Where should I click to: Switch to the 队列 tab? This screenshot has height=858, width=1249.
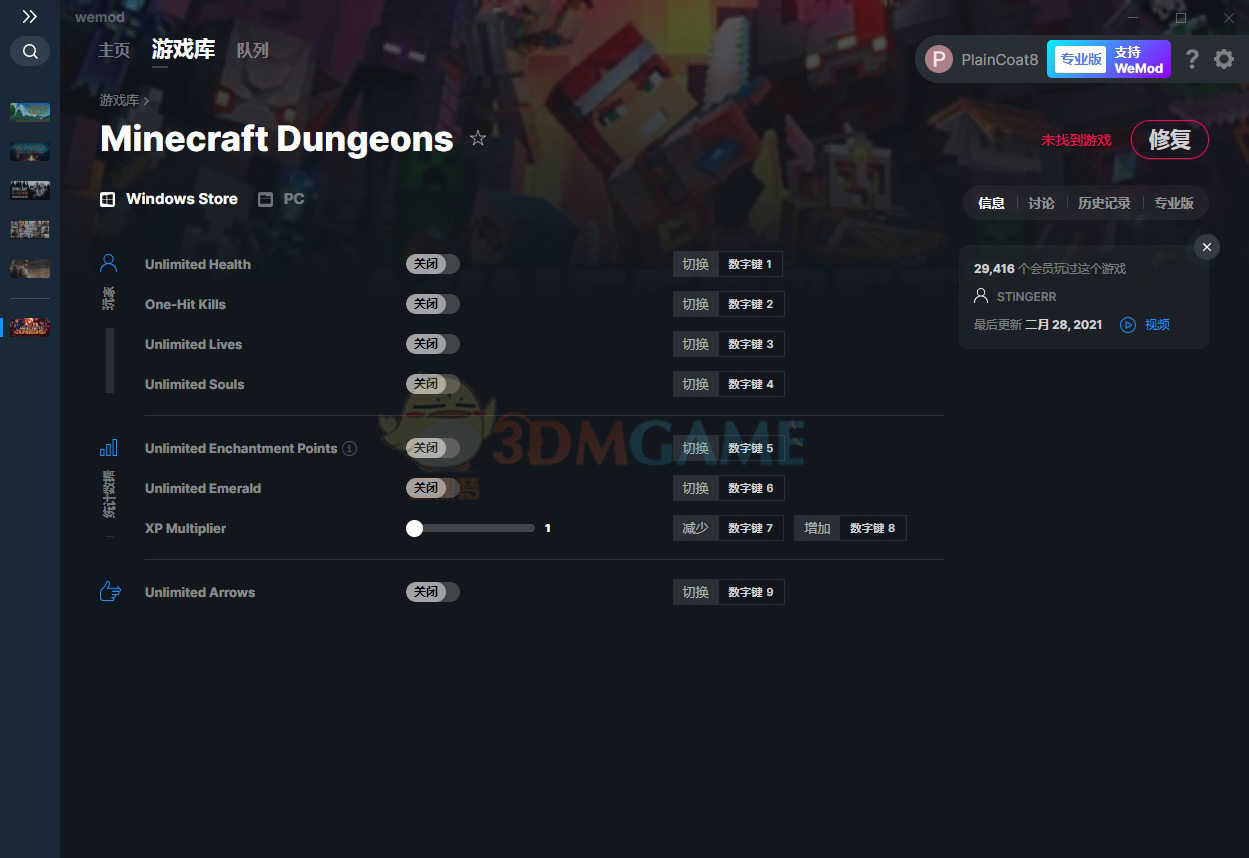(x=253, y=50)
